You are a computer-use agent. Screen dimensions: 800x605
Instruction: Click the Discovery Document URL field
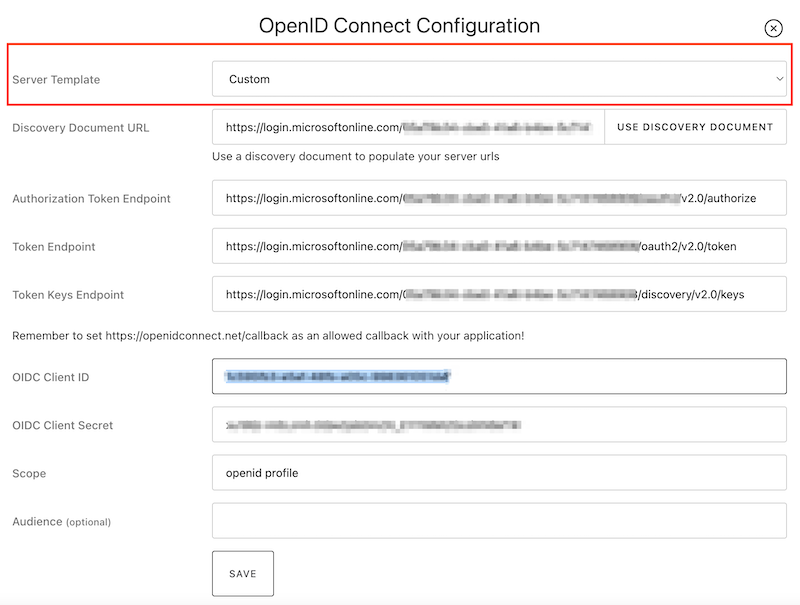click(x=408, y=127)
